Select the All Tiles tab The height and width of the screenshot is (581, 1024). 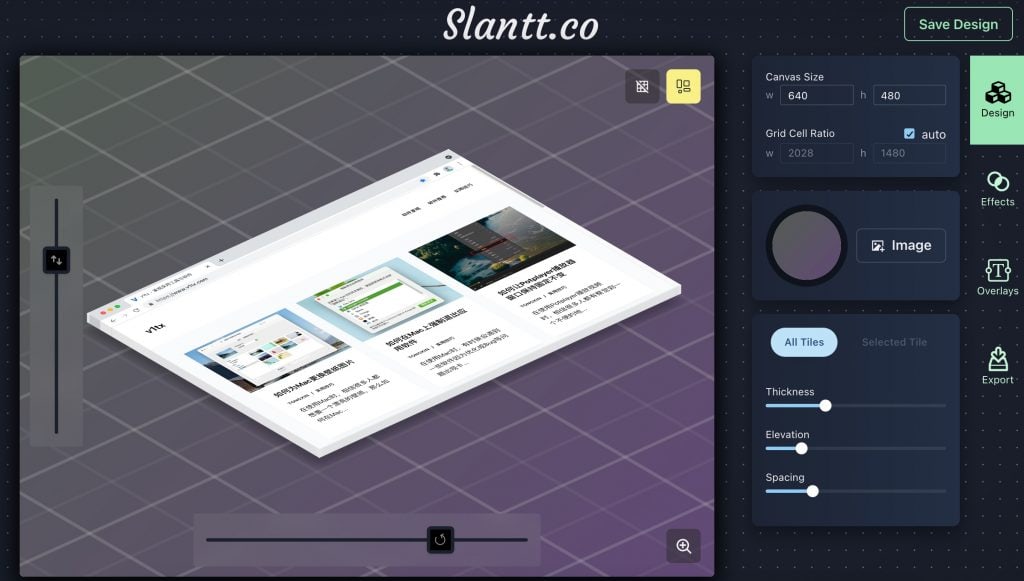(x=804, y=342)
